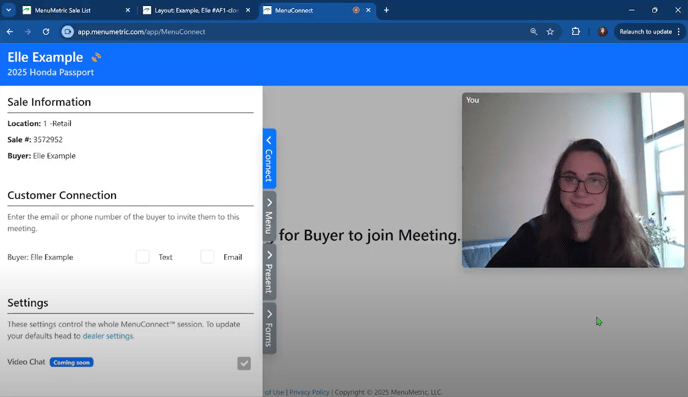The width and height of the screenshot is (688, 397).
Task: Click the Elle Example header name
Action: click(45, 57)
